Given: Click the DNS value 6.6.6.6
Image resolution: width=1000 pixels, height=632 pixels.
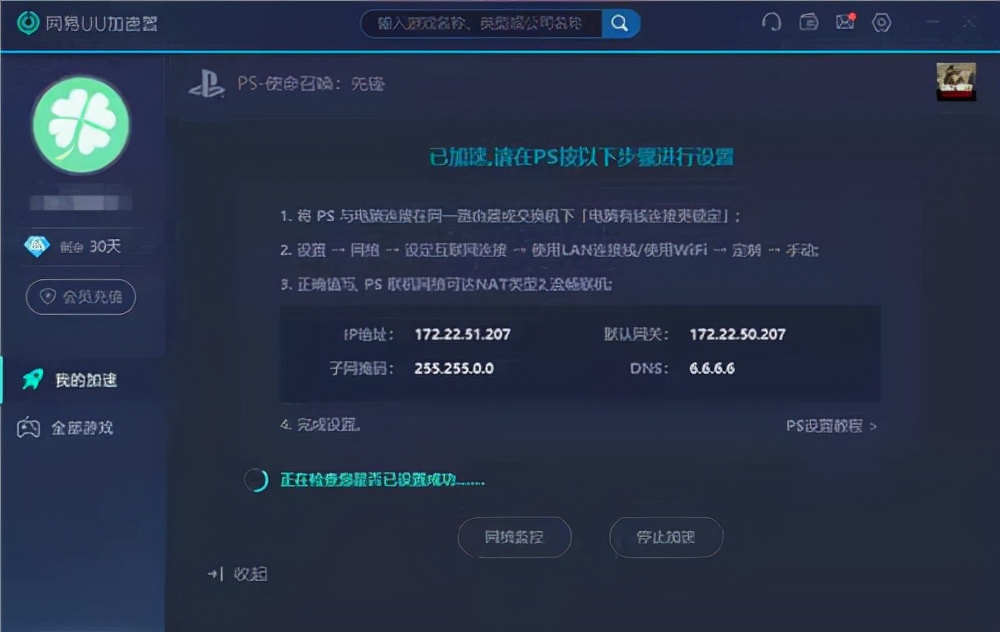Looking at the screenshot, I should pos(712,368).
